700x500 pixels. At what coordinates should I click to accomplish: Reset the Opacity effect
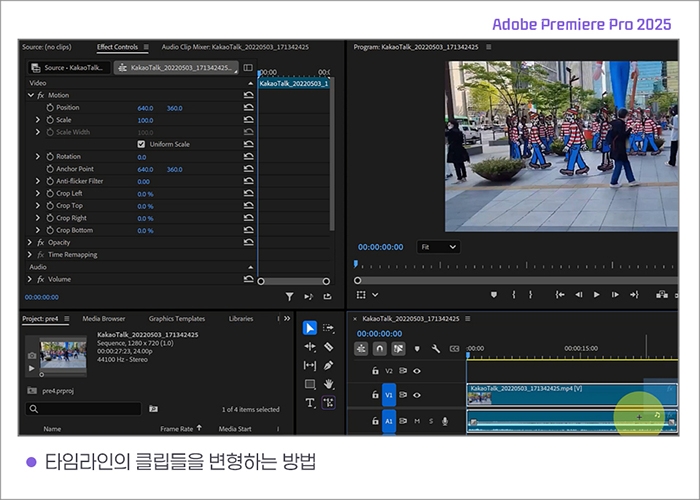click(x=249, y=242)
